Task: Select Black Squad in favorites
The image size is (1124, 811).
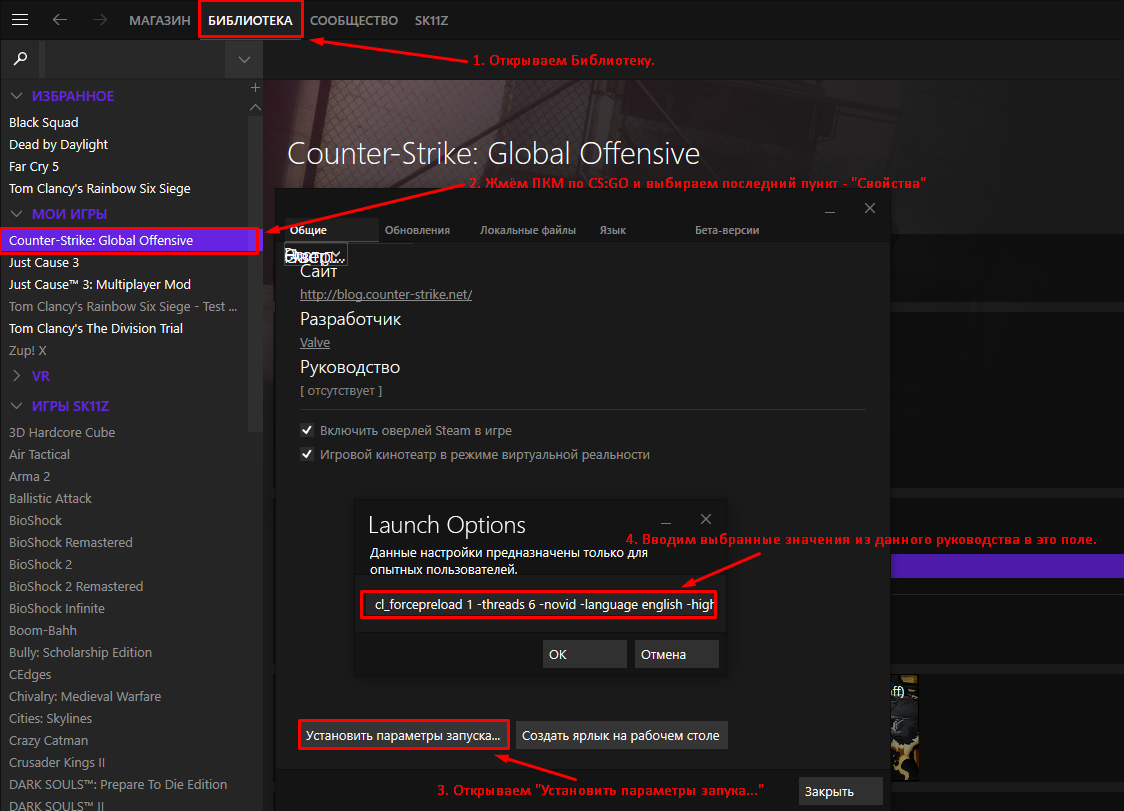Action: [x=44, y=123]
